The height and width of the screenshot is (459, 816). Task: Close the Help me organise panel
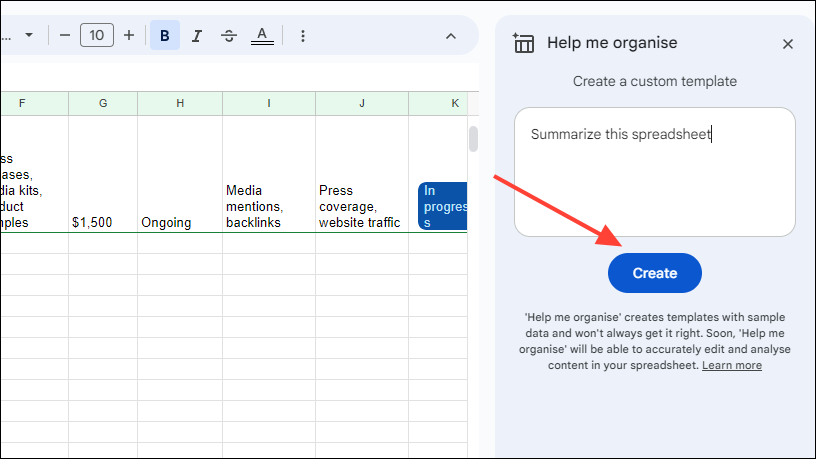click(x=787, y=44)
